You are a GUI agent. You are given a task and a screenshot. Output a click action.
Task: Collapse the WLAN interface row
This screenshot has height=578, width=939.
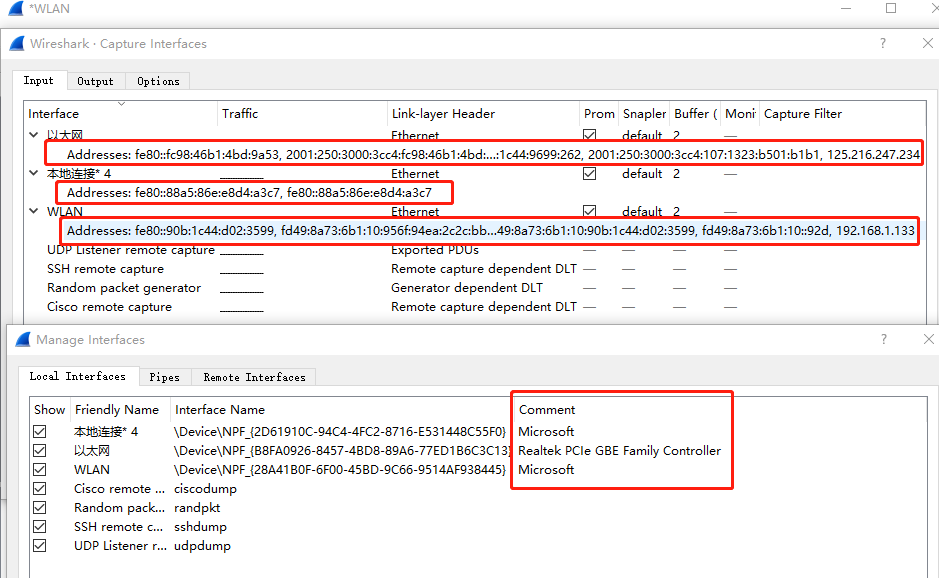pyautogui.click(x=34, y=211)
